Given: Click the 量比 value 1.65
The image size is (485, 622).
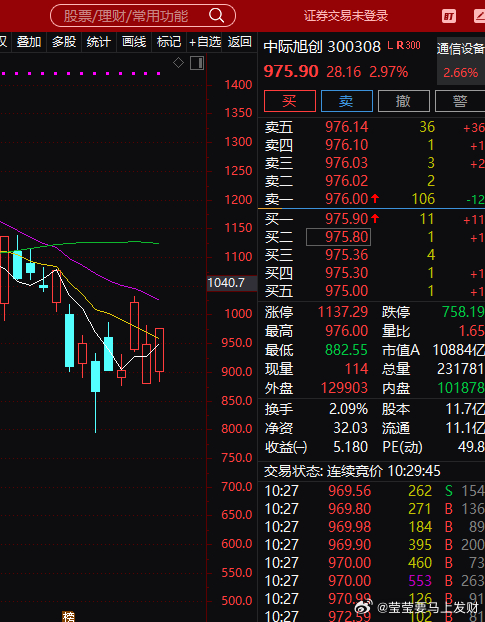Looking at the screenshot, I should (x=472, y=331).
